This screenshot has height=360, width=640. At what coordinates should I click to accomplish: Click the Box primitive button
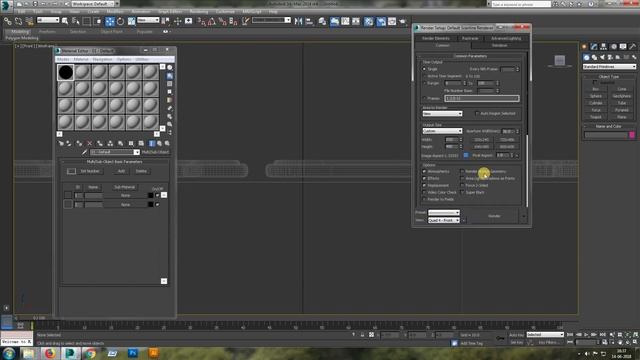(x=596, y=89)
